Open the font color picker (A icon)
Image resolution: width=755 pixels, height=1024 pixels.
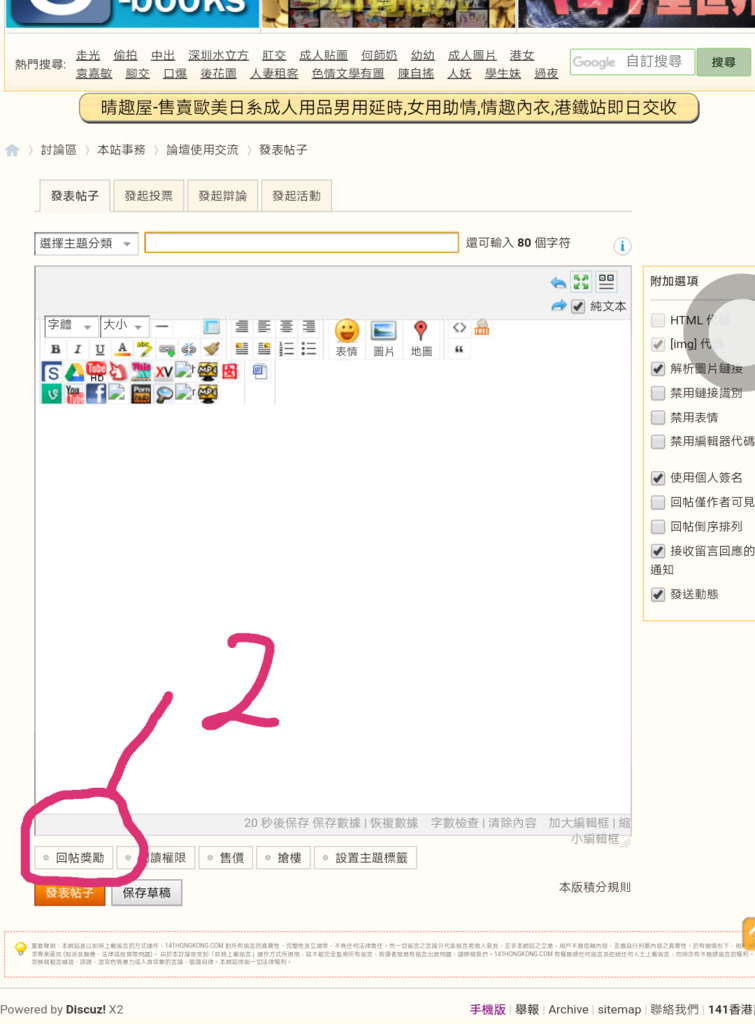pos(122,349)
